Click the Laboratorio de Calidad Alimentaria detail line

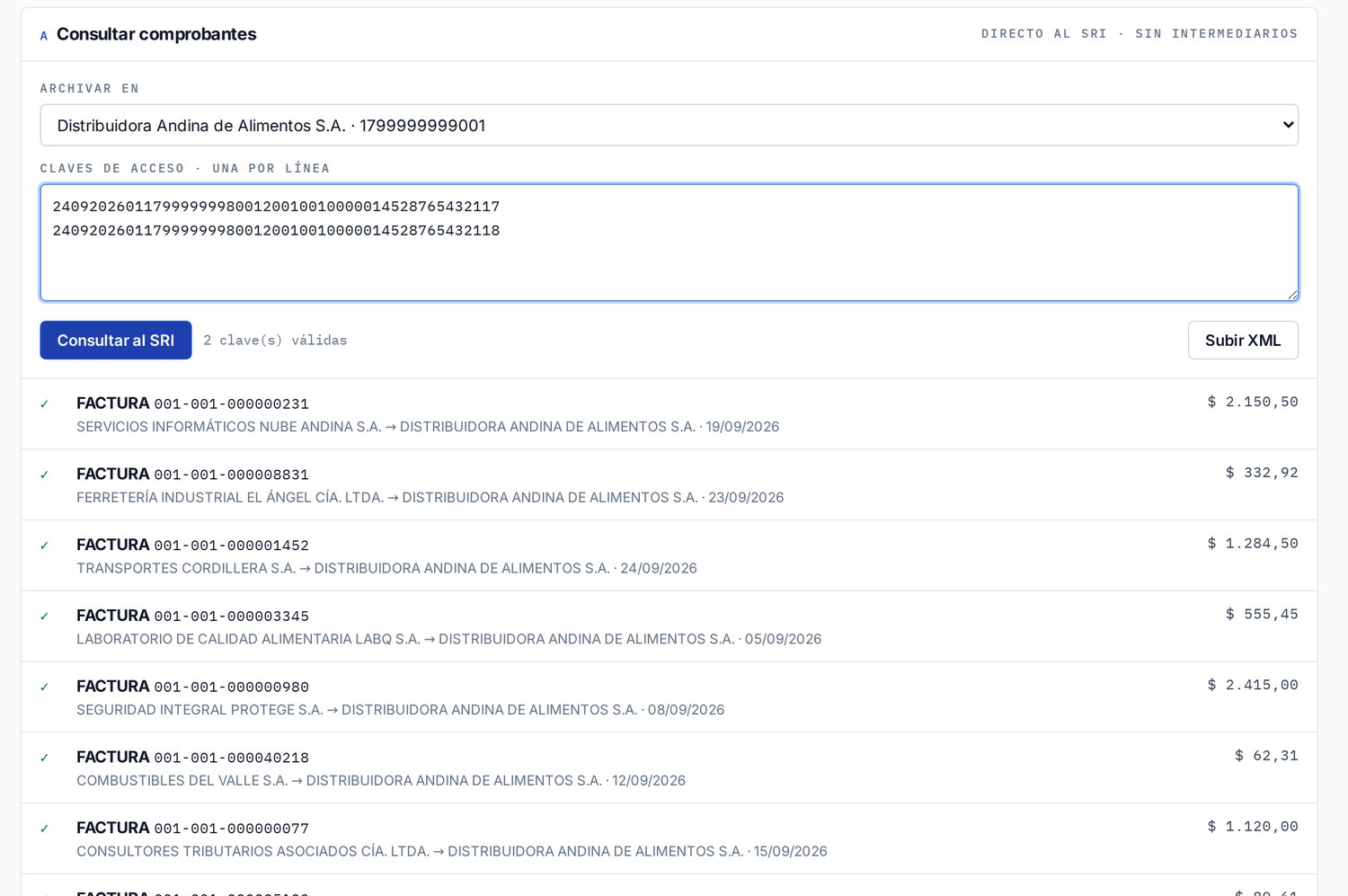pos(449,639)
